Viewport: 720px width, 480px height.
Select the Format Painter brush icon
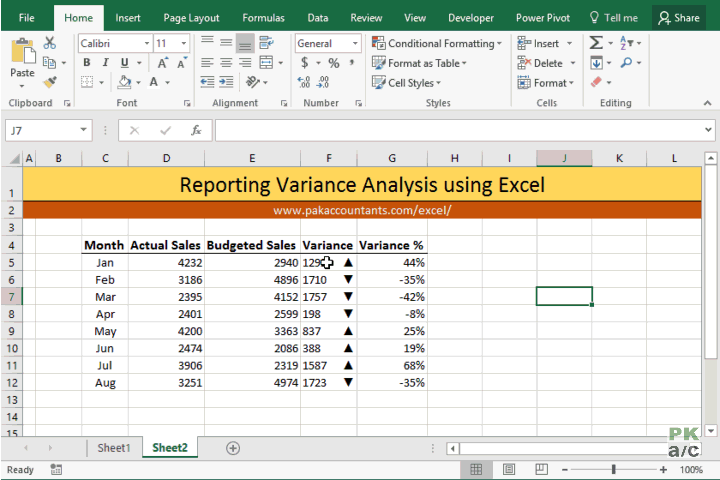pos(50,82)
